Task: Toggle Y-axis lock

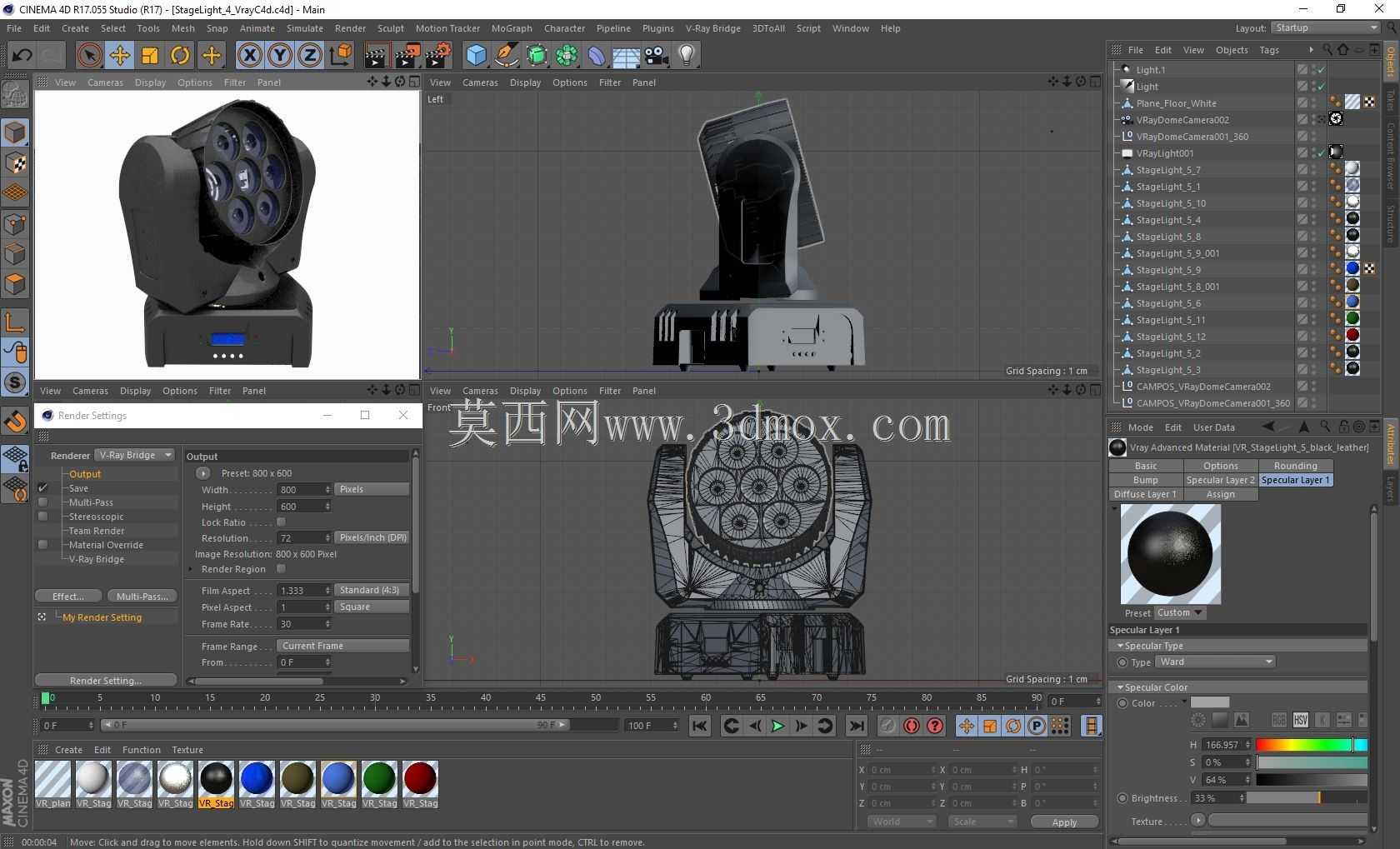Action: (x=280, y=56)
